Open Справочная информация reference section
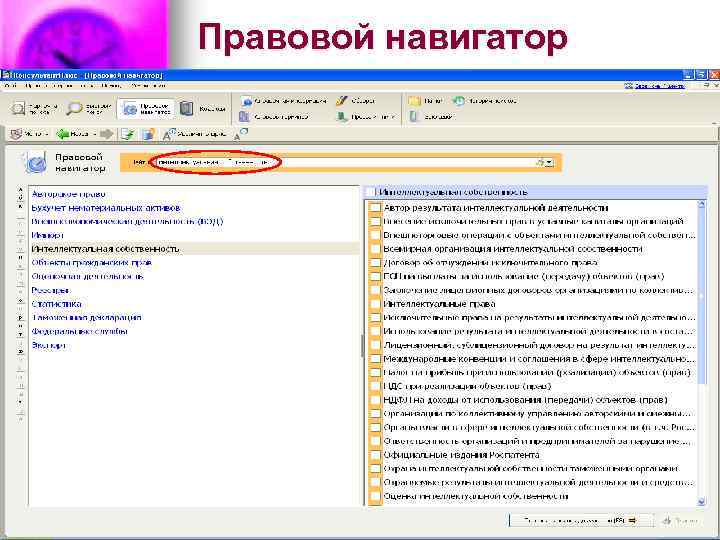Image resolution: width=720 pixels, height=540 pixels. 284,101
